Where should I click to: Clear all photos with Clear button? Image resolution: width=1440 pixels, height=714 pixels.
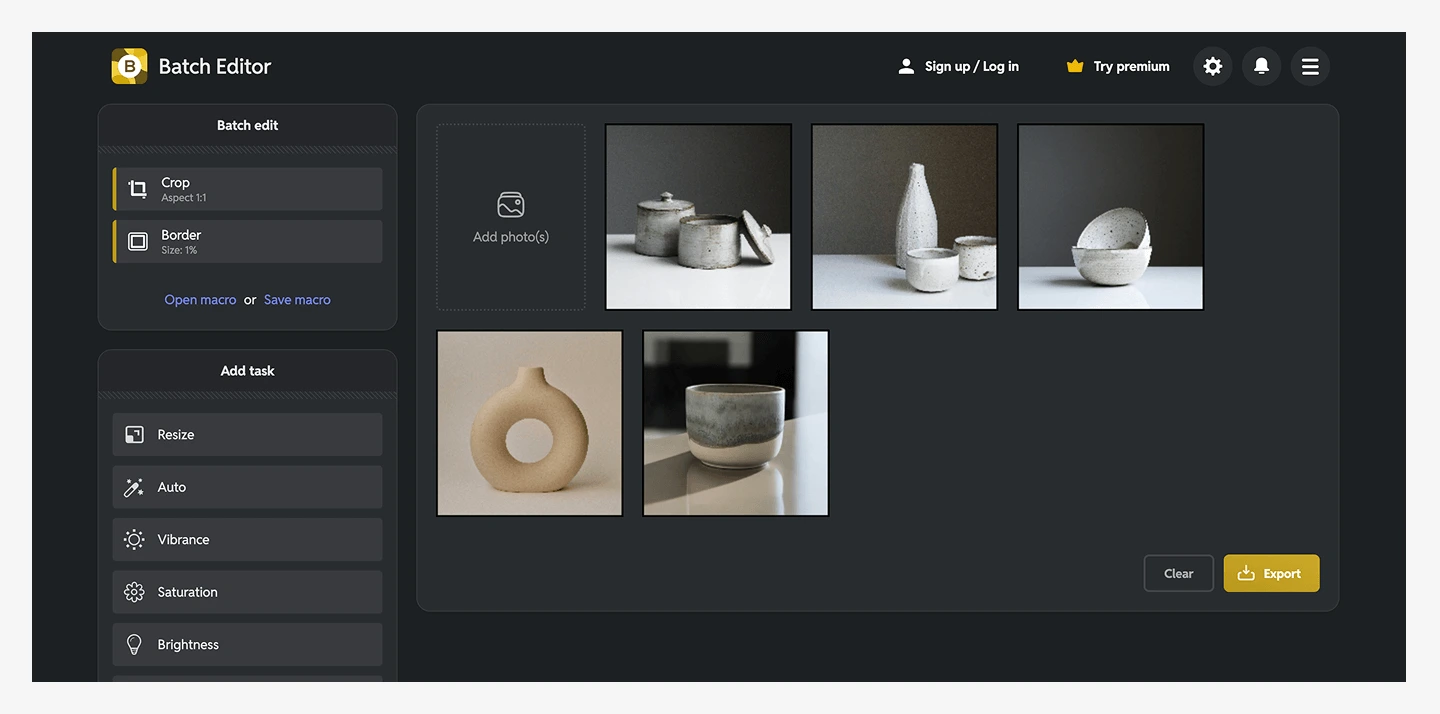[x=1178, y=574]
